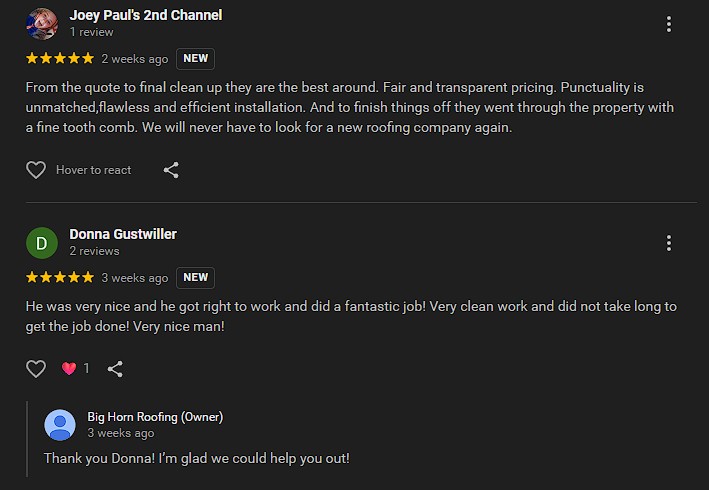Click NEW badge on Donna's review
The image size is (709, 490).
(x=195, y=278)
